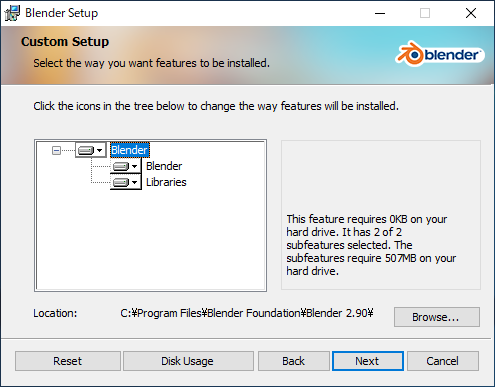The image size is (495, 387).
Task: Cancel the Blender Setup wizard
Action: click(x=443, y=361)
